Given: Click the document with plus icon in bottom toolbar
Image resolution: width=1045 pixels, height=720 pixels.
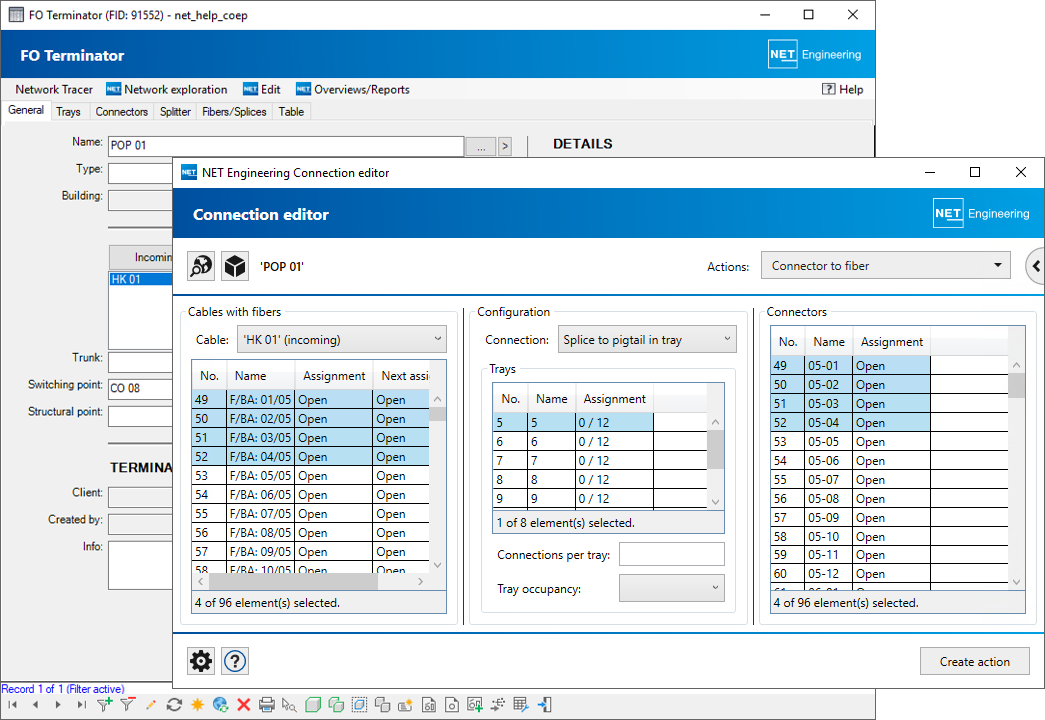Looking at the screenshot, I should click(x=475, y=705).
